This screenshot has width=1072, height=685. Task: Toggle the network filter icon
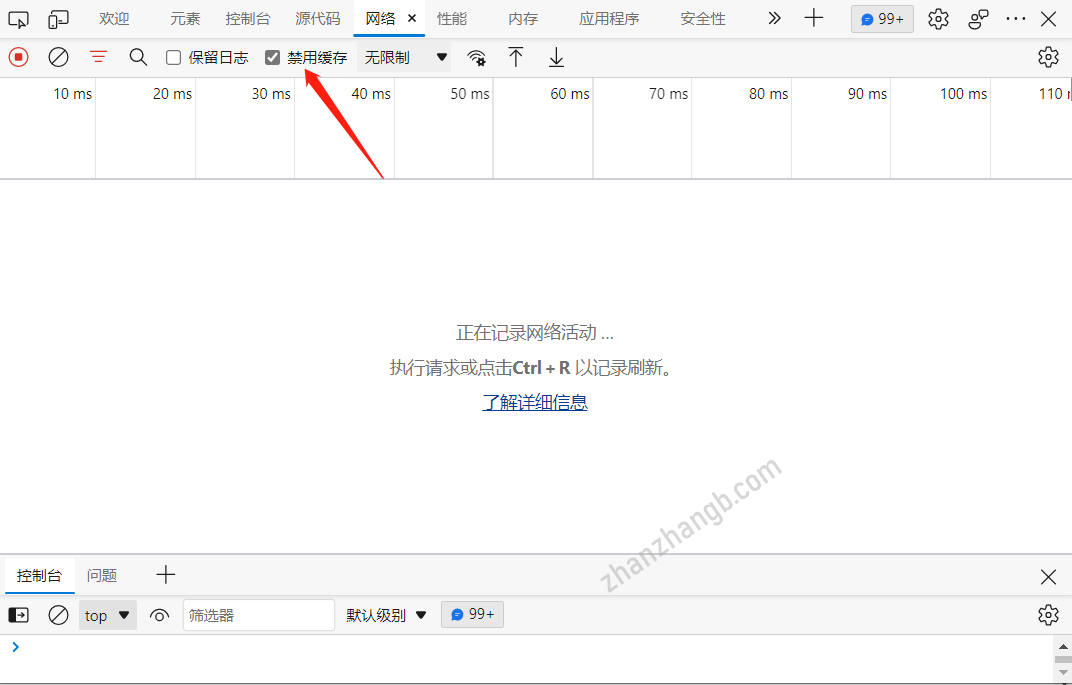[98, 58]
